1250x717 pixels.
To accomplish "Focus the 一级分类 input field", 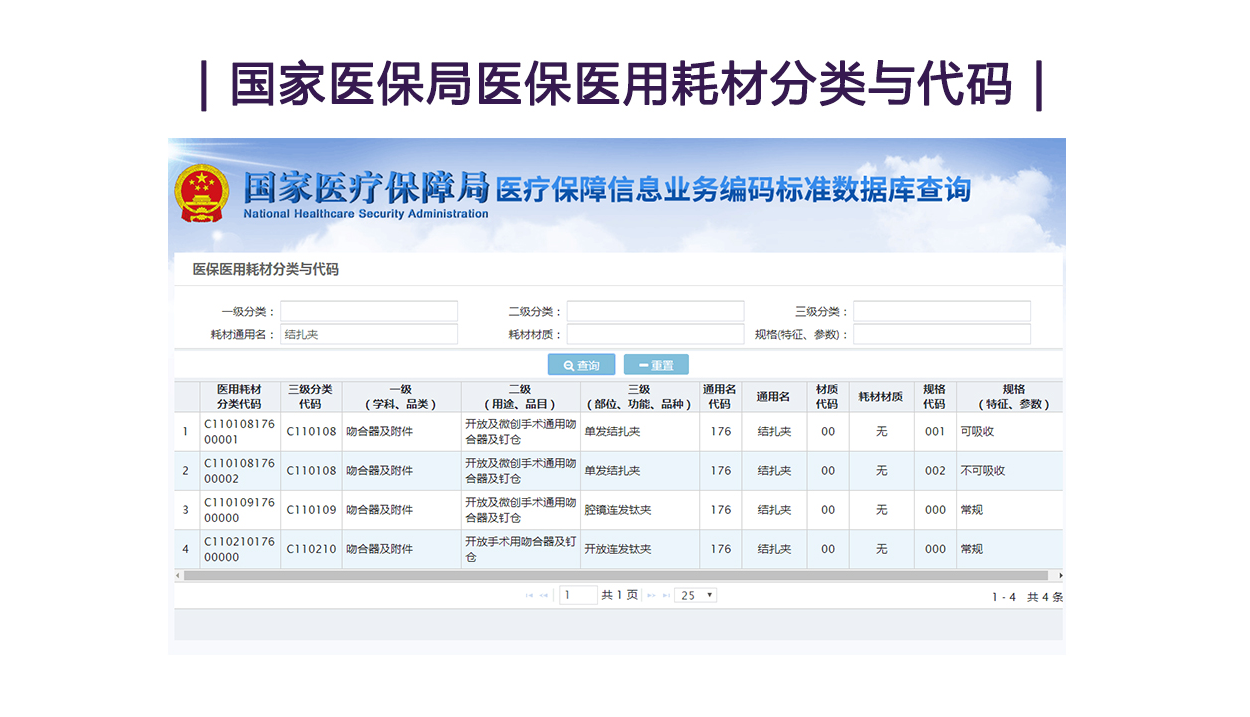I will coord(368,312).
